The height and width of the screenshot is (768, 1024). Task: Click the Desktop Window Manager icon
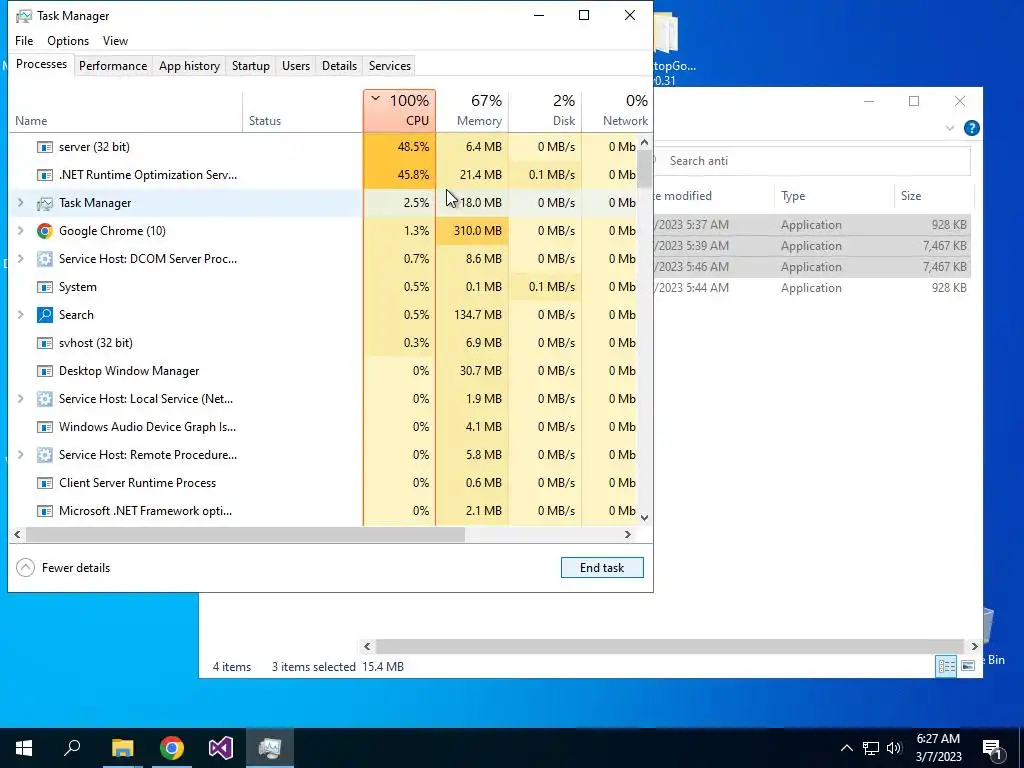pos(44,371)
